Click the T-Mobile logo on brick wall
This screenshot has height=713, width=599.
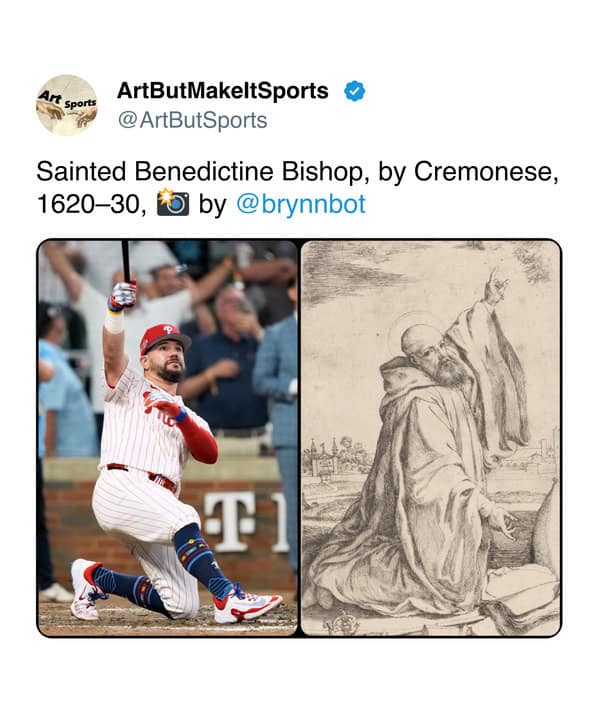click(x=230, y=522)
